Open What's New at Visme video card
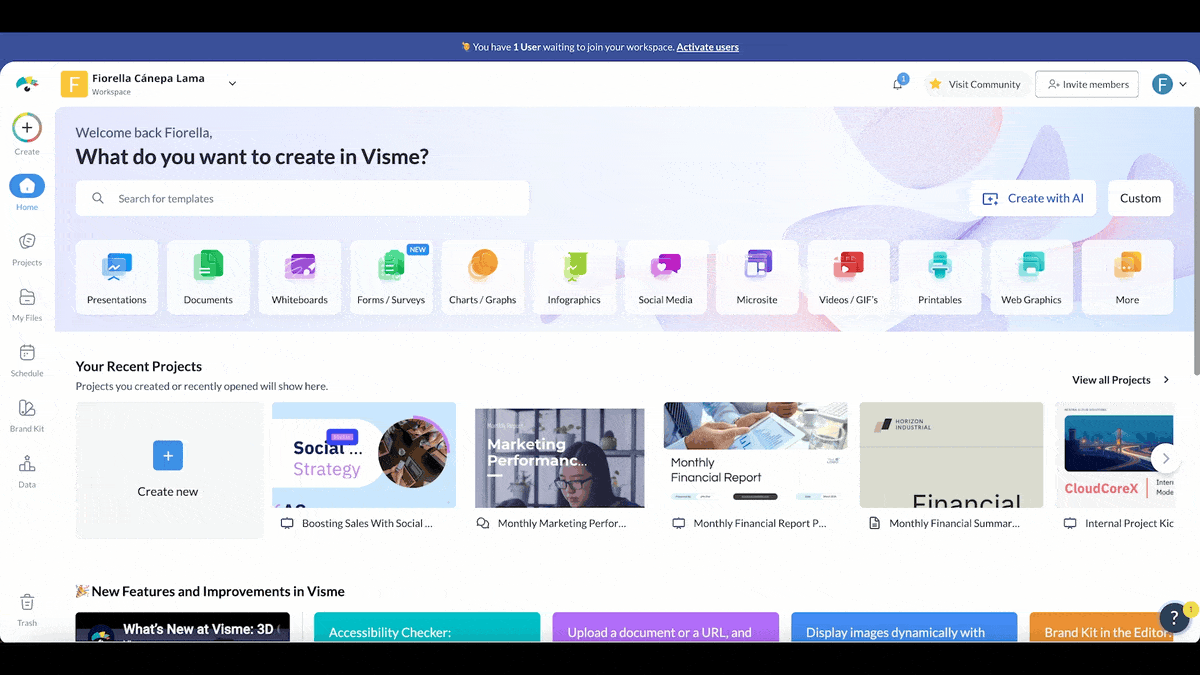This screenshot has width=1200, height=675. [x=183, y=627]
